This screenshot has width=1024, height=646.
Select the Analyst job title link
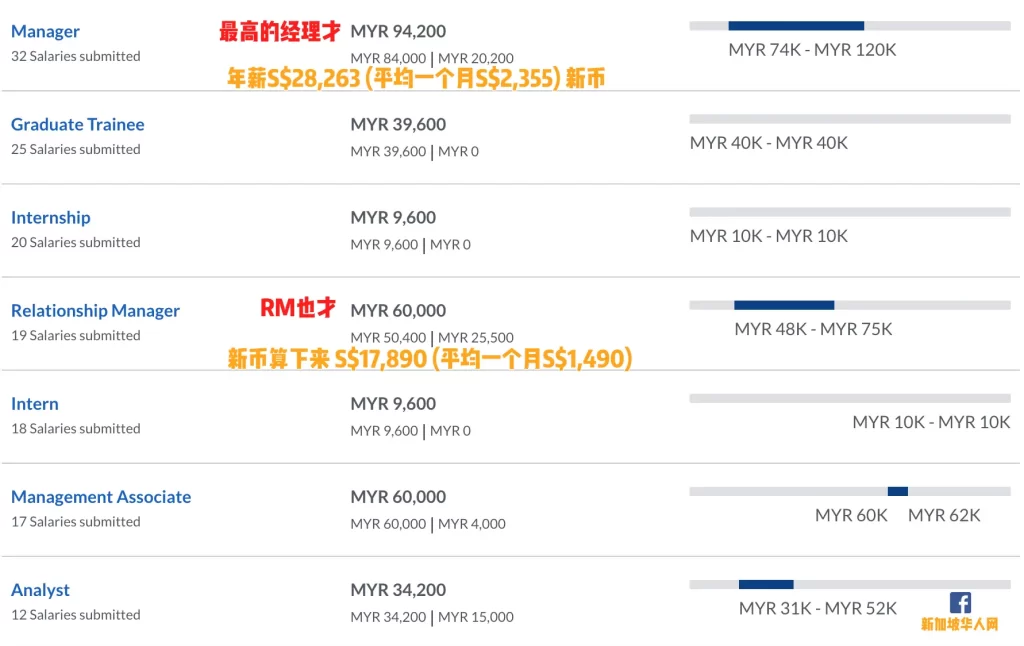(40, 590)
